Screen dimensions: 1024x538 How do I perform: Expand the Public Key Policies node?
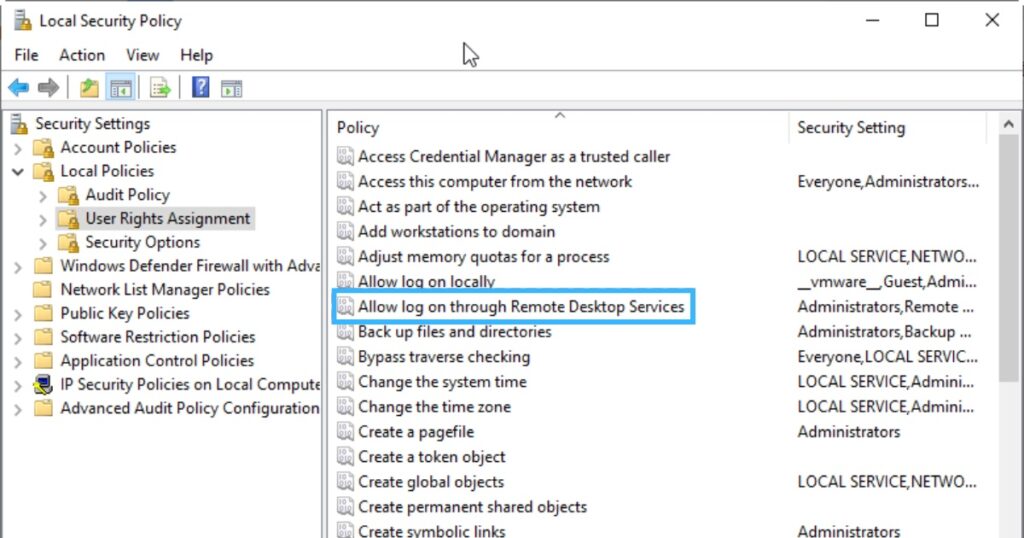(x=18, y=315)
